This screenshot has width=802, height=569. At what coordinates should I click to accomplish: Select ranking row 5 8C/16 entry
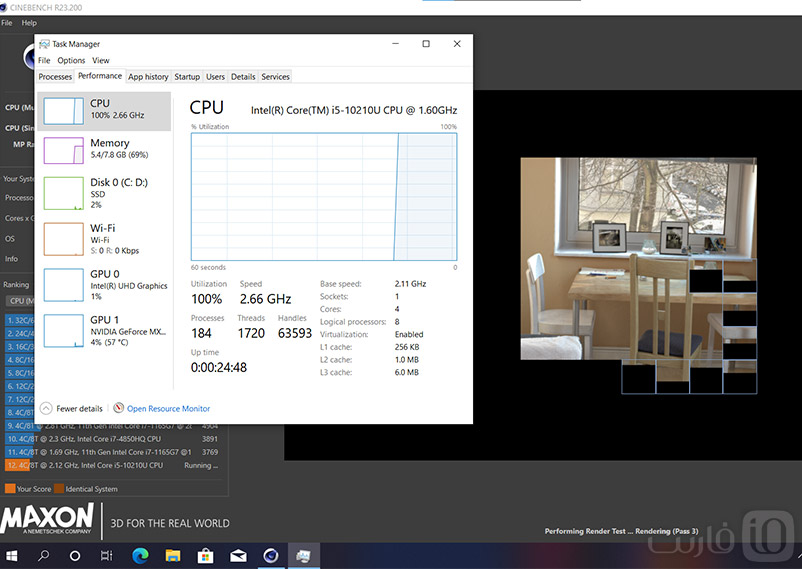19,373
